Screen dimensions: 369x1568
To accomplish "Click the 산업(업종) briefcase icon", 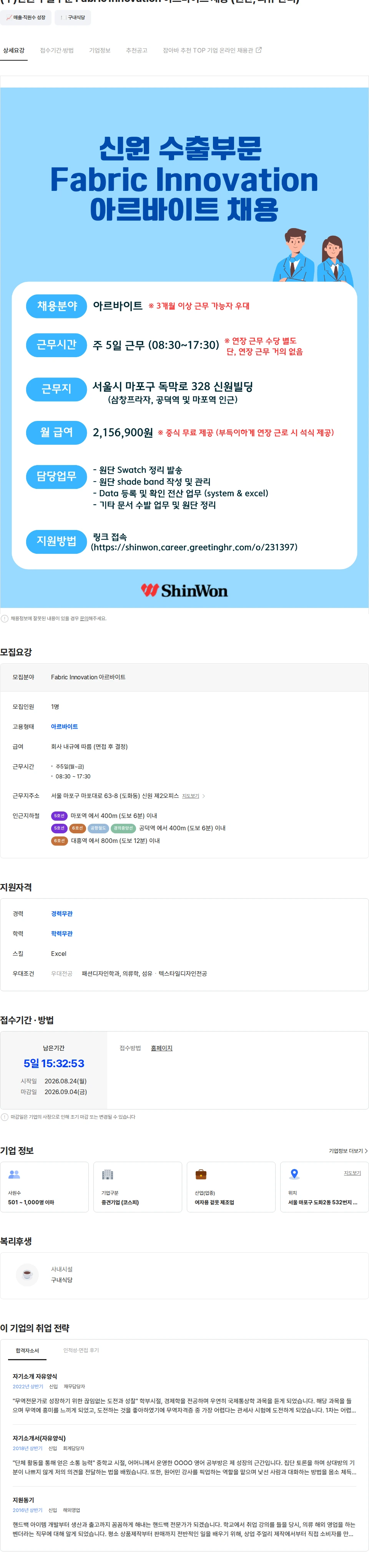I will [201, 1174].
